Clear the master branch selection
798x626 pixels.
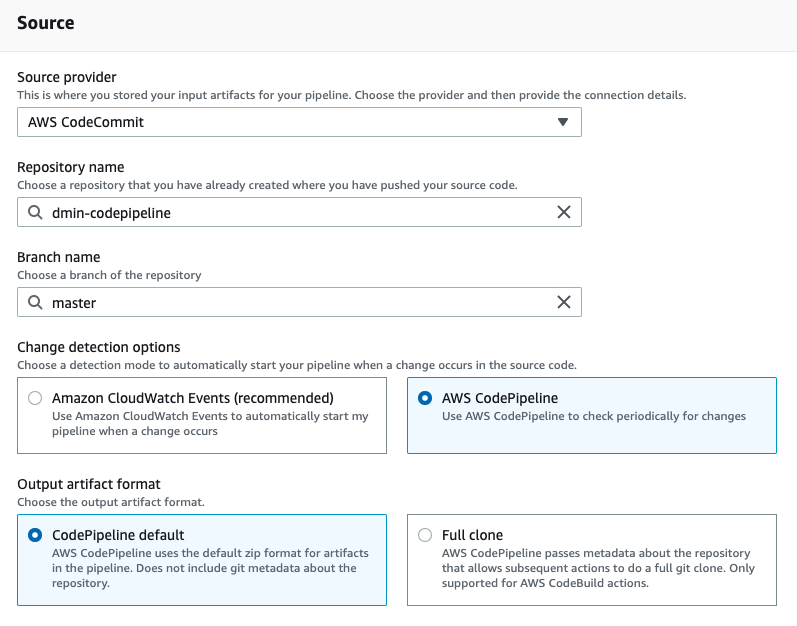[563, 302]
